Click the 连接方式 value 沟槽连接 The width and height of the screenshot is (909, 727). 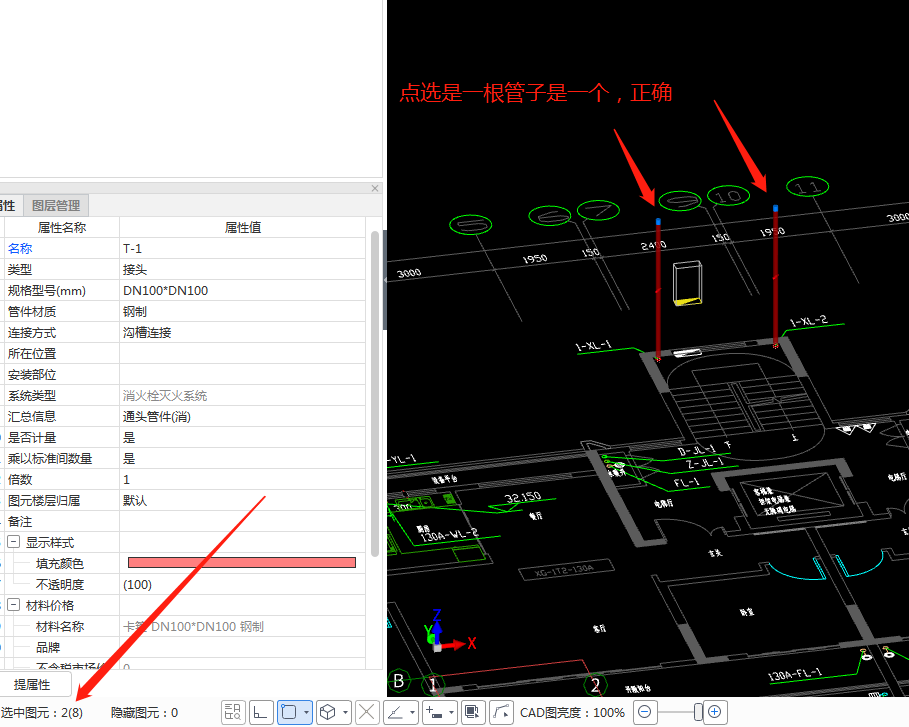[x=242, y=333]
